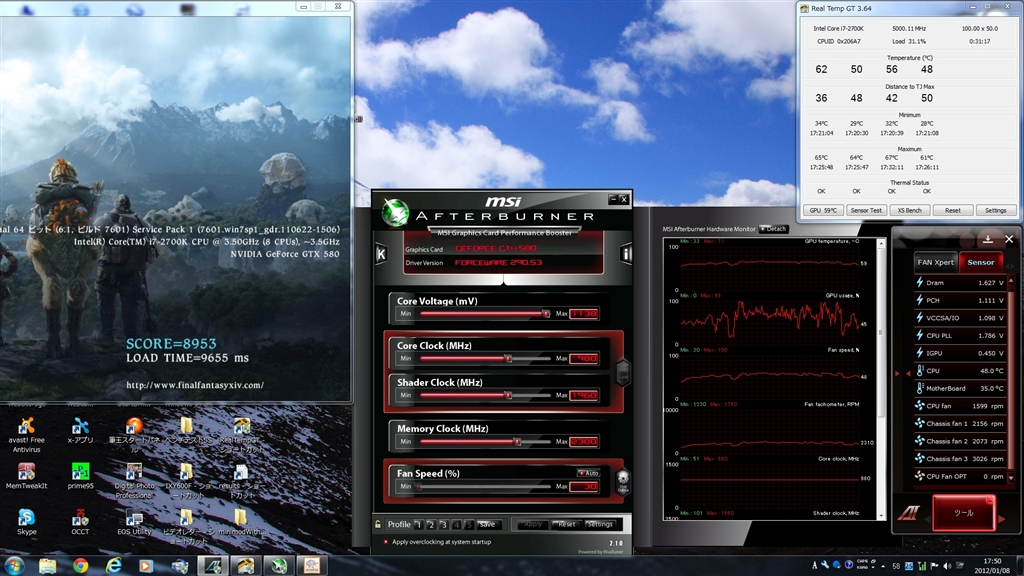1024x576 pixels.
Task: Select Afterburner profile slot 2
Action: pyautogui.click(x=431, y=524)
